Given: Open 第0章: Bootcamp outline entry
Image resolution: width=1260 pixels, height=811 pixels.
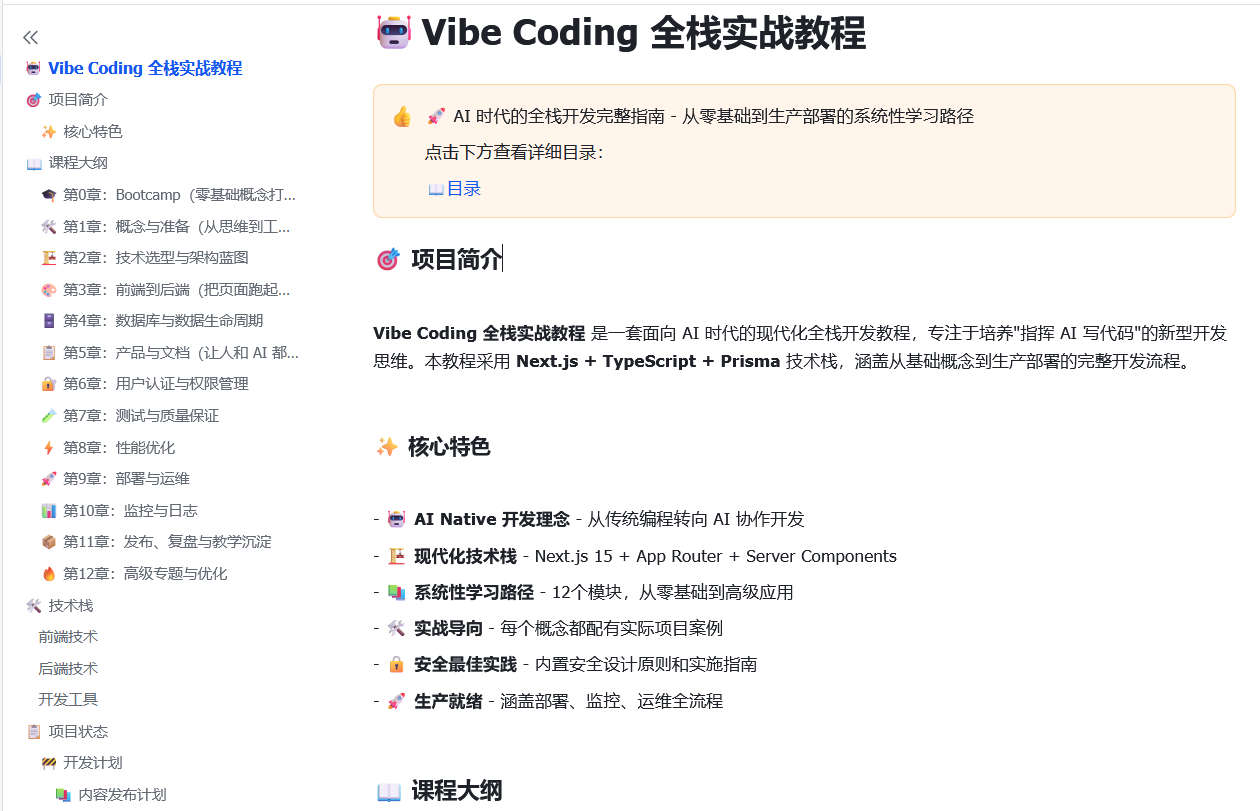Looking at the screenshot, I should pyautogui.click(x=180, y=195).
